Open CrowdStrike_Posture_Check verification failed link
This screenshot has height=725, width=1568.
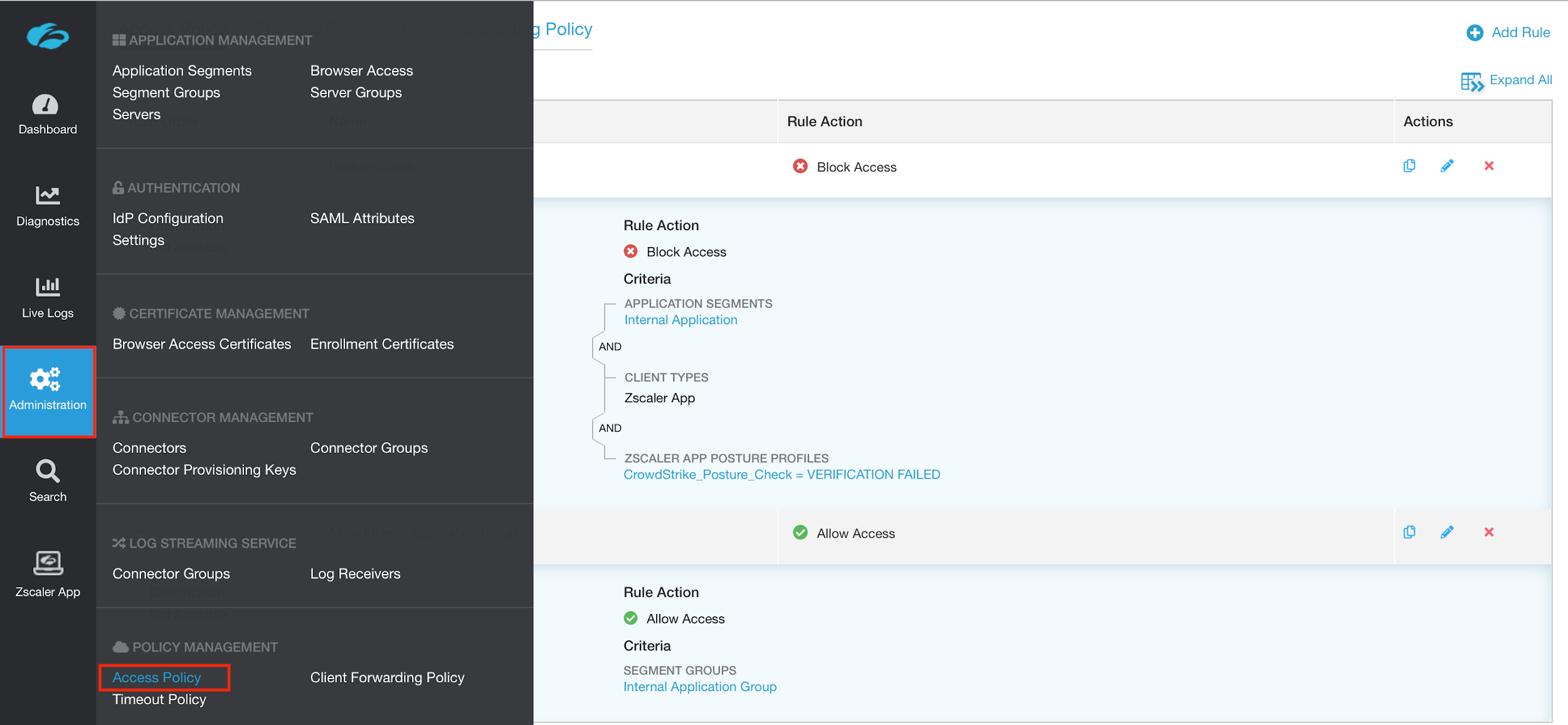(781, 475)
